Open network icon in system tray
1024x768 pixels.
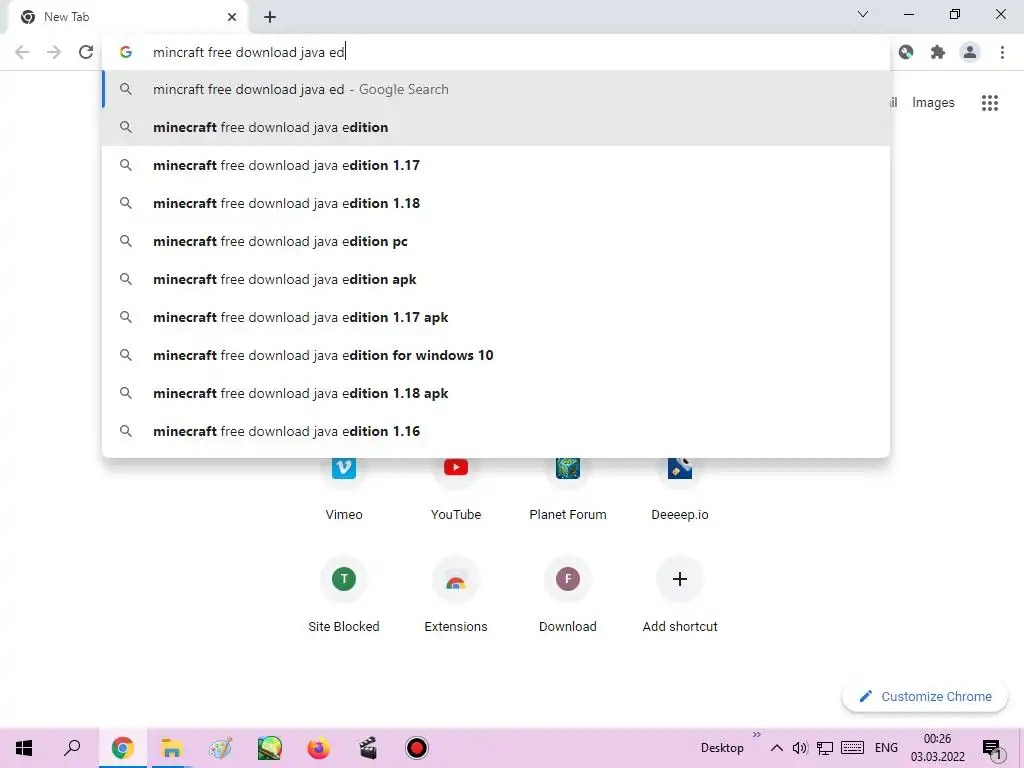(x=825, y=748)
